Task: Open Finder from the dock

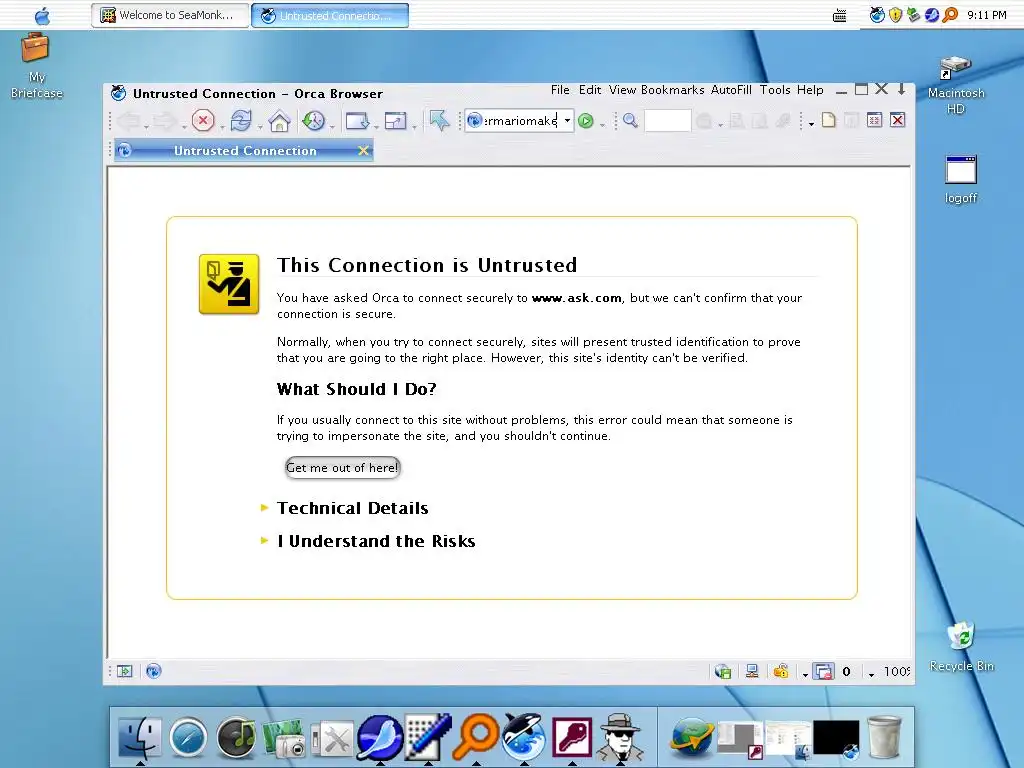Action: click(140, 738)
